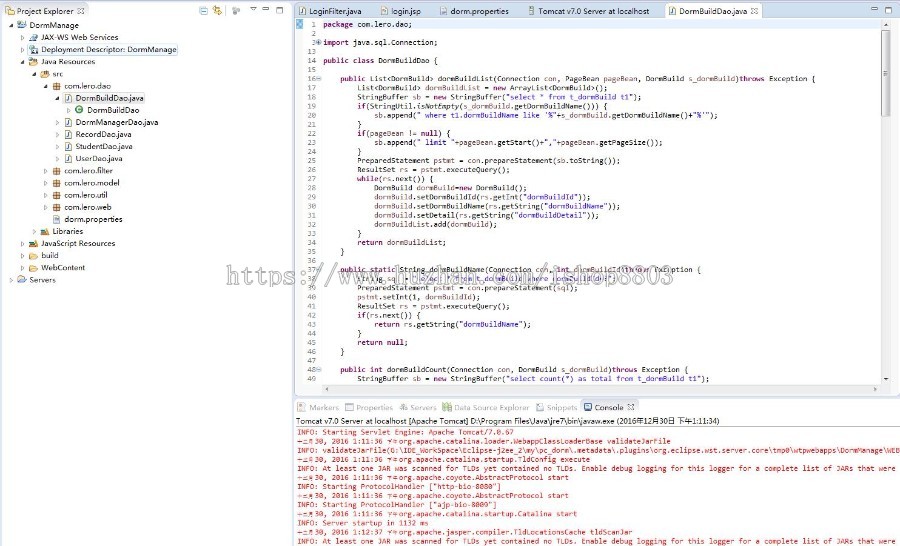Click the JavaScript Resources icon
900x546 pixels.
click(33, 243)
